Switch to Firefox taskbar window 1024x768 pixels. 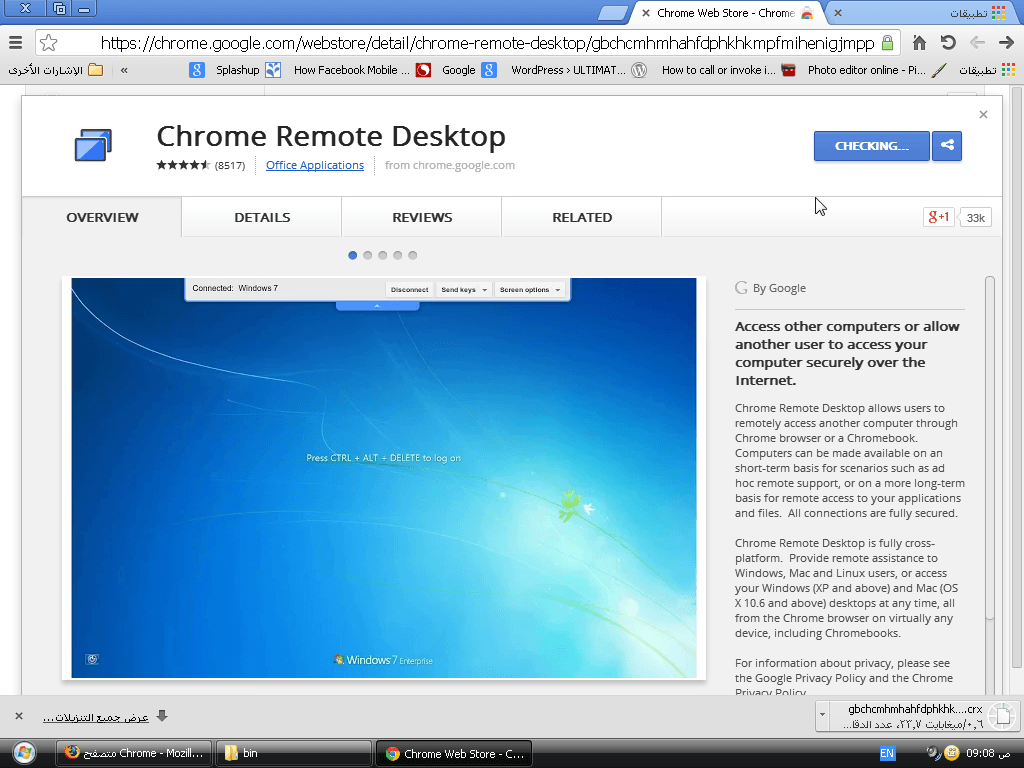[134, 753]
